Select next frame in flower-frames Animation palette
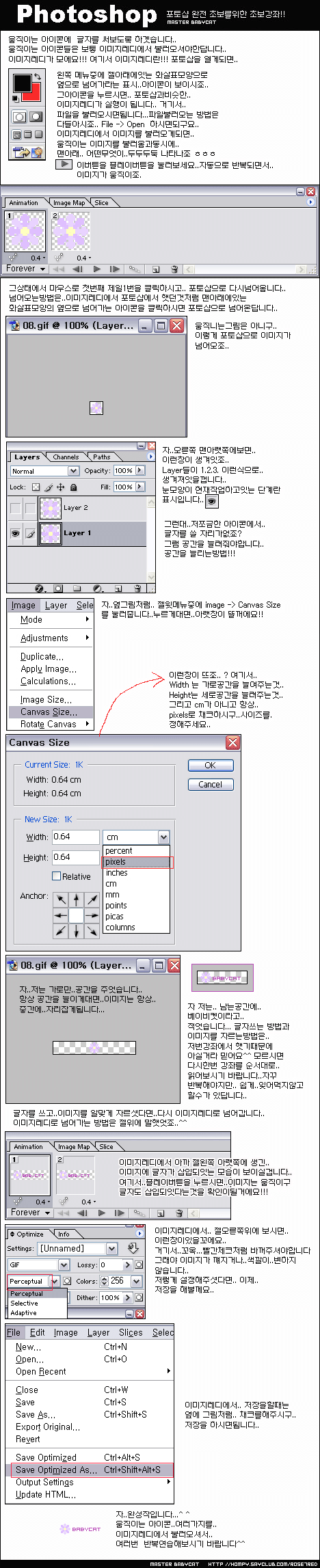 pyautogui.click(x=114, y=269)
